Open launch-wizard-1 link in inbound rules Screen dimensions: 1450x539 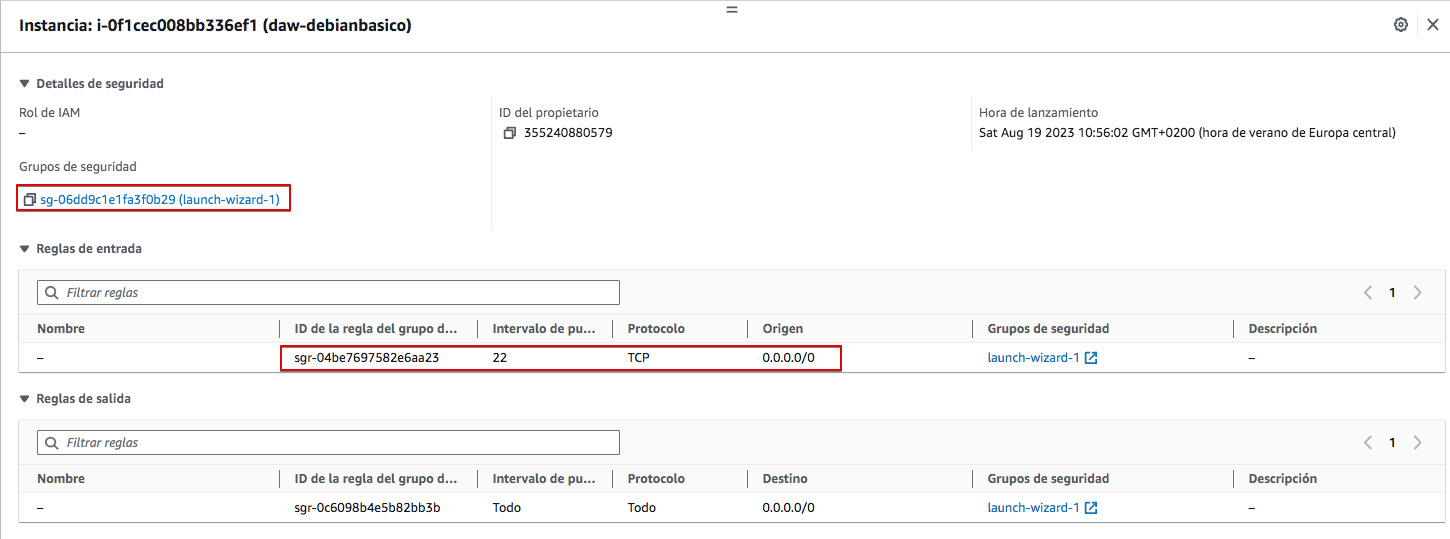tap(1033, 358)
